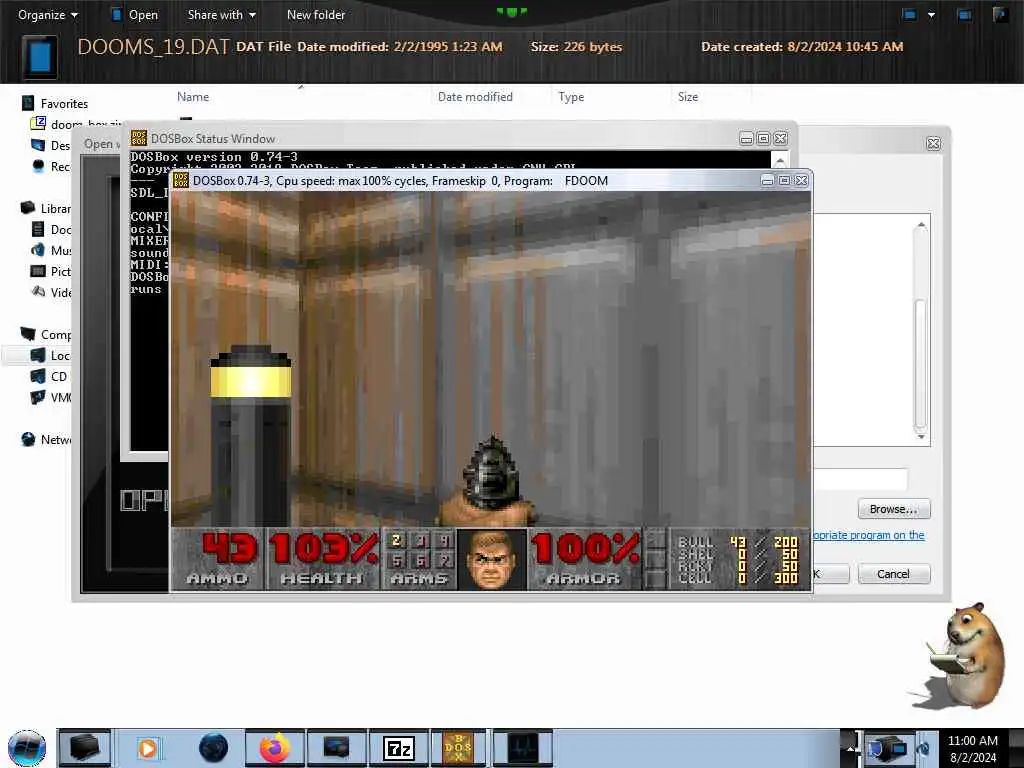The height and width of the screenshot is (768, 1024).
Task: Open Firefox from the taskbar
Action: click(x=275, y=748)
